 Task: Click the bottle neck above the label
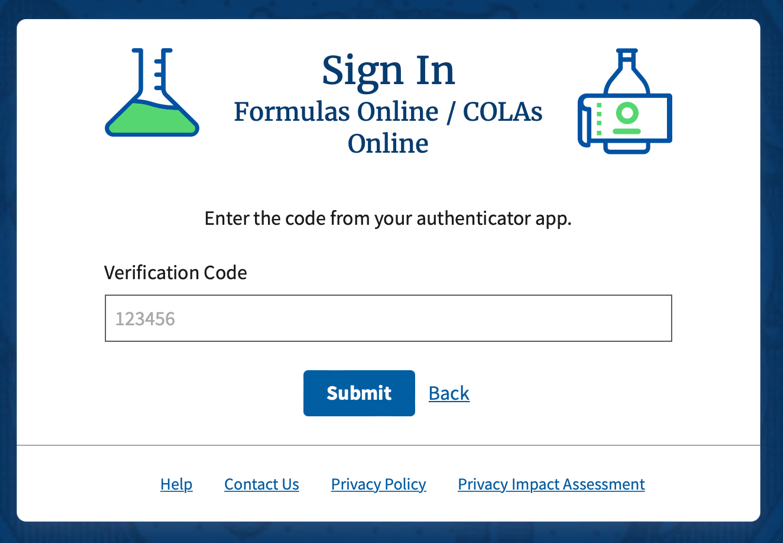(x=627, y=68)
